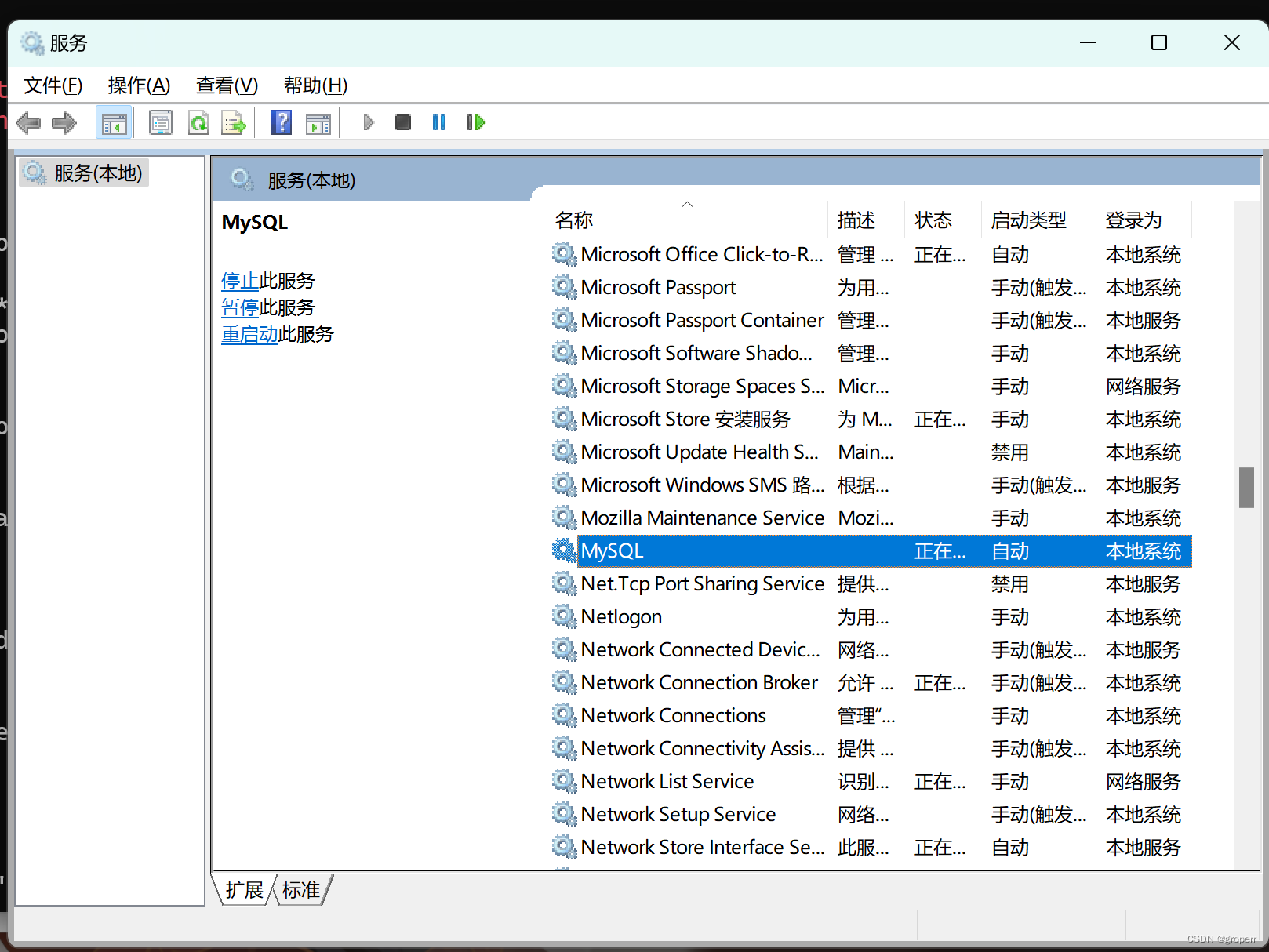Click the 停止 service link

coord(240,281)
